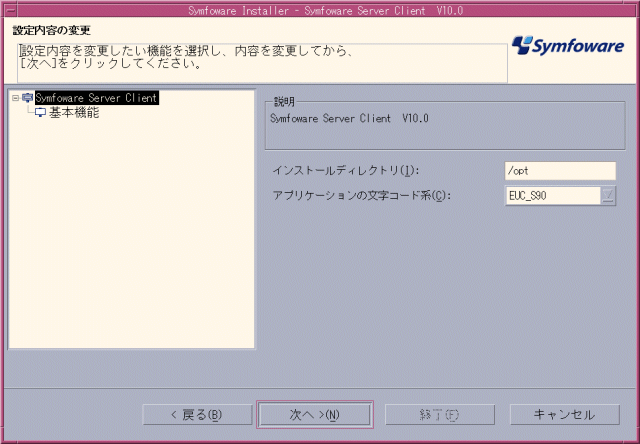
Task: Open the アプリケーションの文字コード系 dropdown arrow
Action: point(608,196)
